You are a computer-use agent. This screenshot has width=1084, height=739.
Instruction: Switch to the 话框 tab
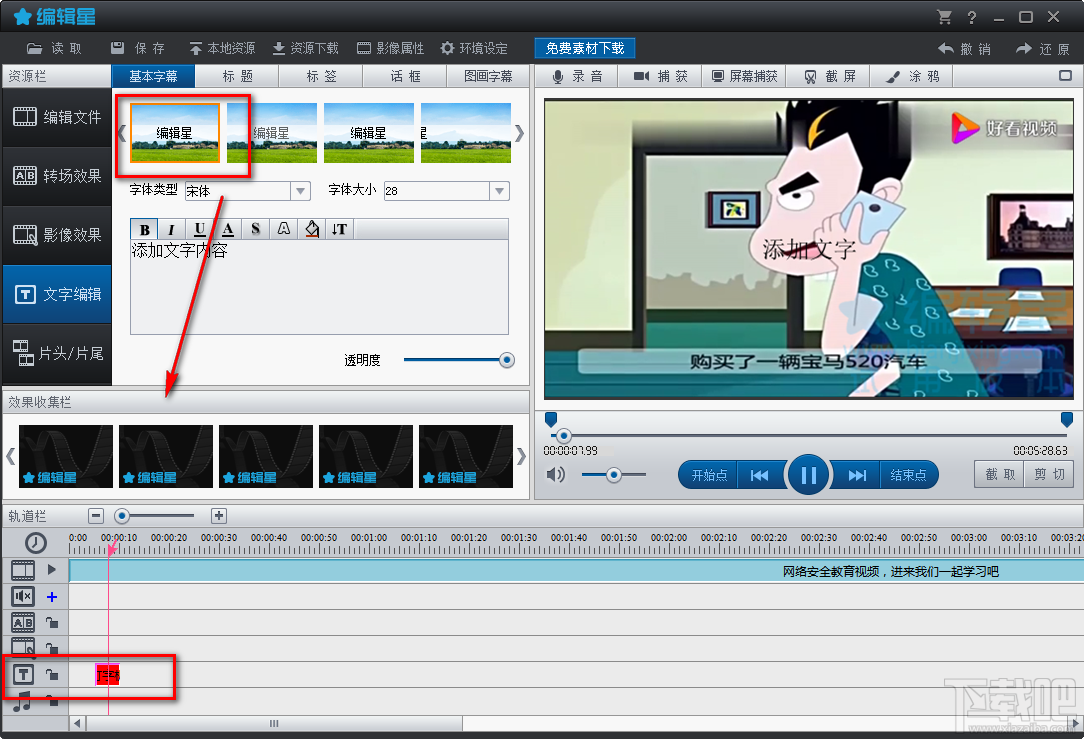point(405,76)
